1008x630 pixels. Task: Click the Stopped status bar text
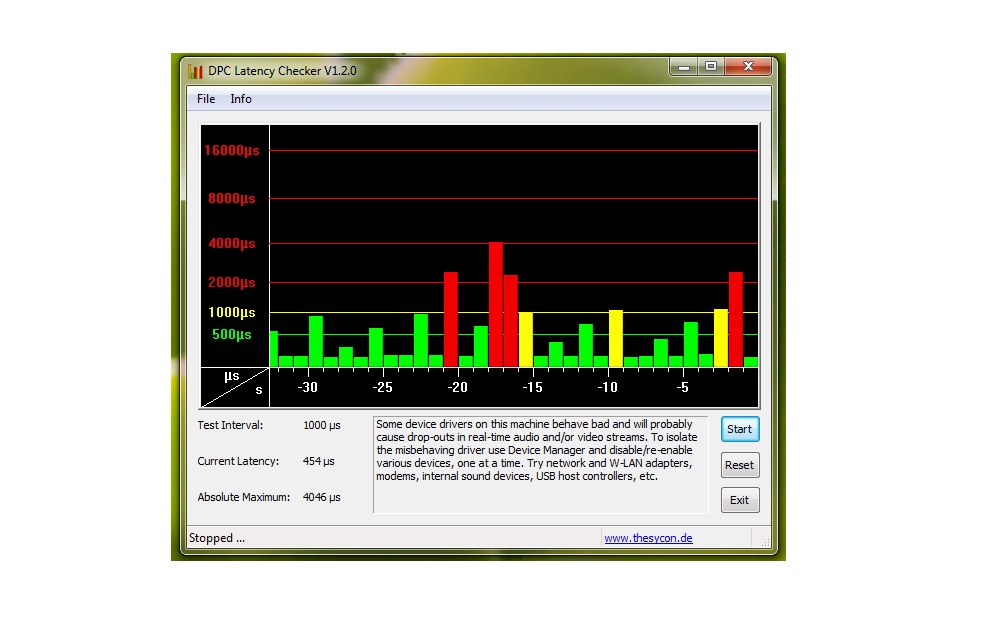[x=217, y=538]
